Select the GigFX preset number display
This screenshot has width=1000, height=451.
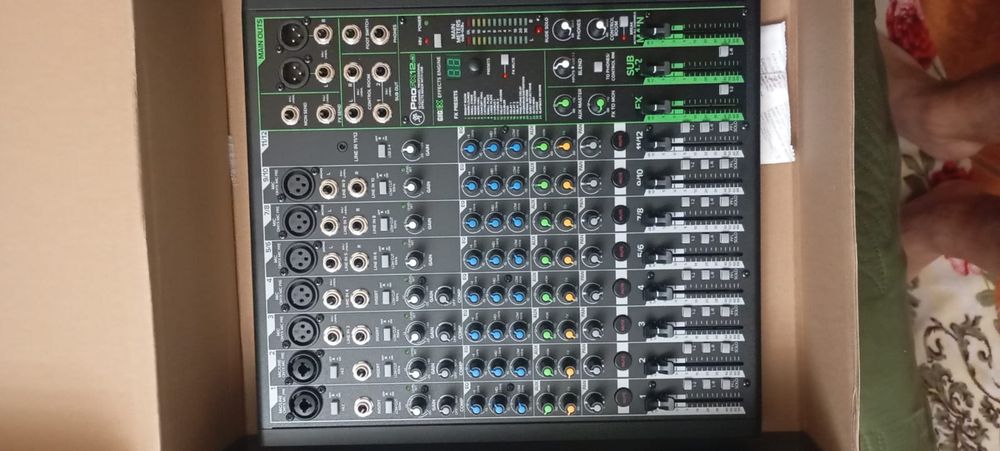coord(452,66)
